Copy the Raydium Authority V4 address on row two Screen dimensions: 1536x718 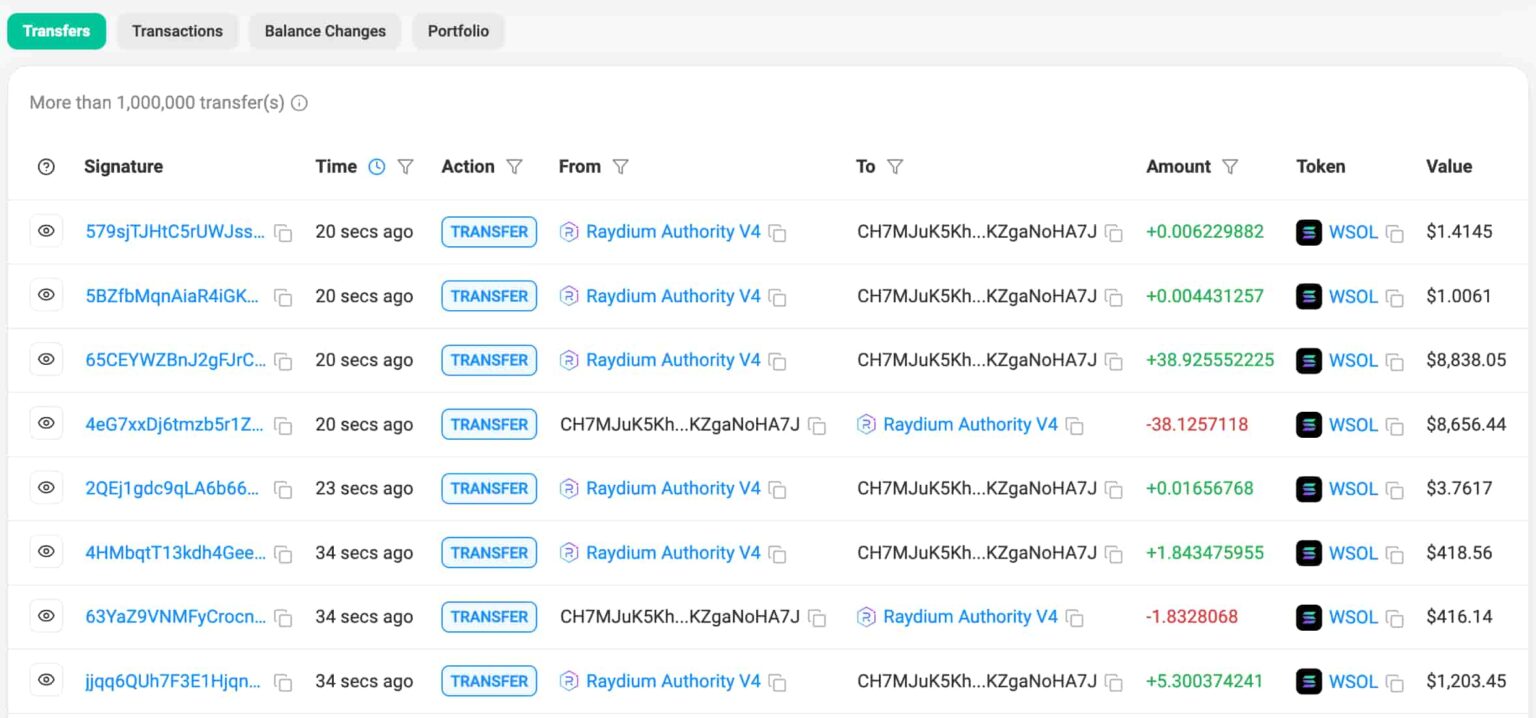[778, 296]
